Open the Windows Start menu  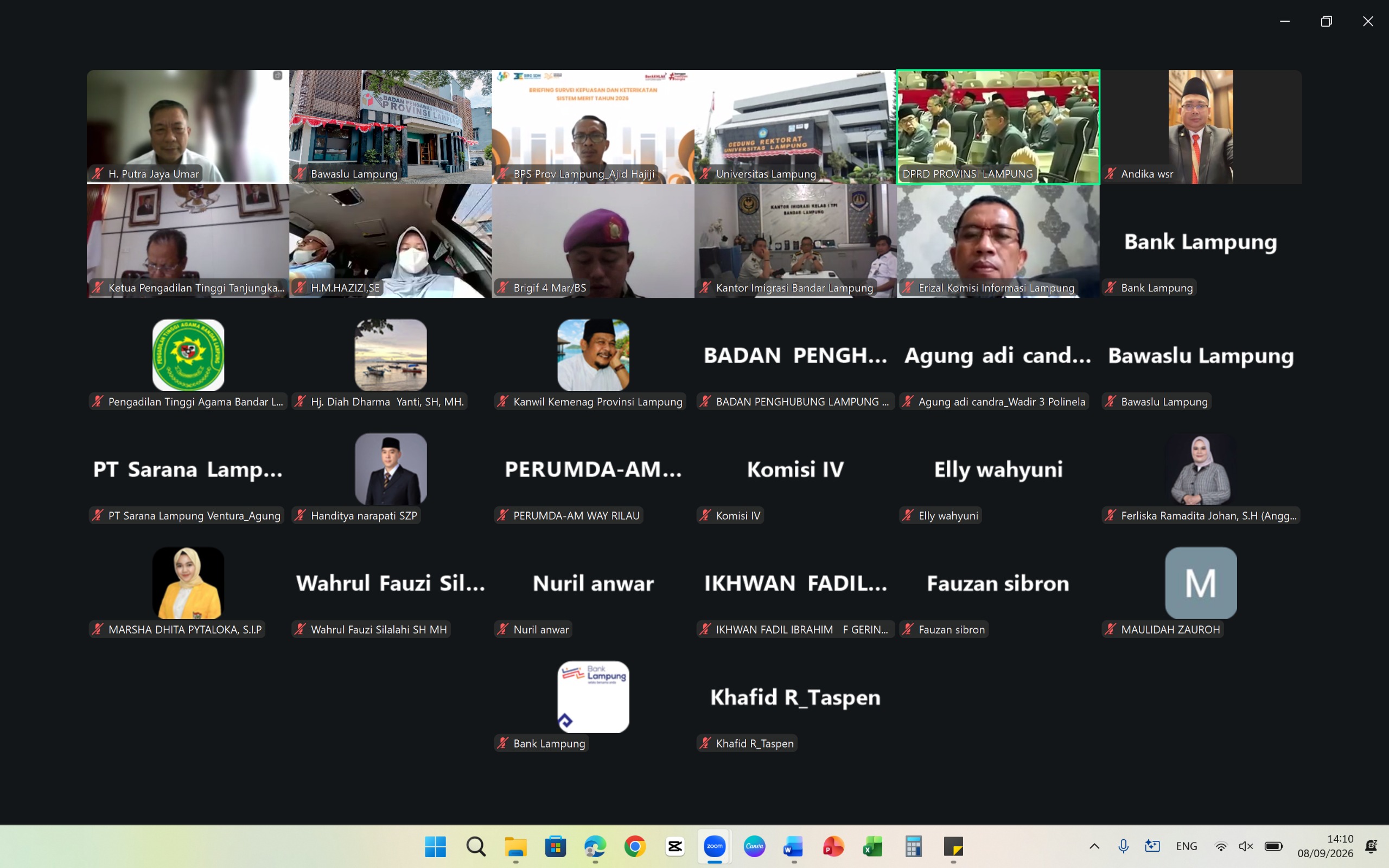pos(435,846)
